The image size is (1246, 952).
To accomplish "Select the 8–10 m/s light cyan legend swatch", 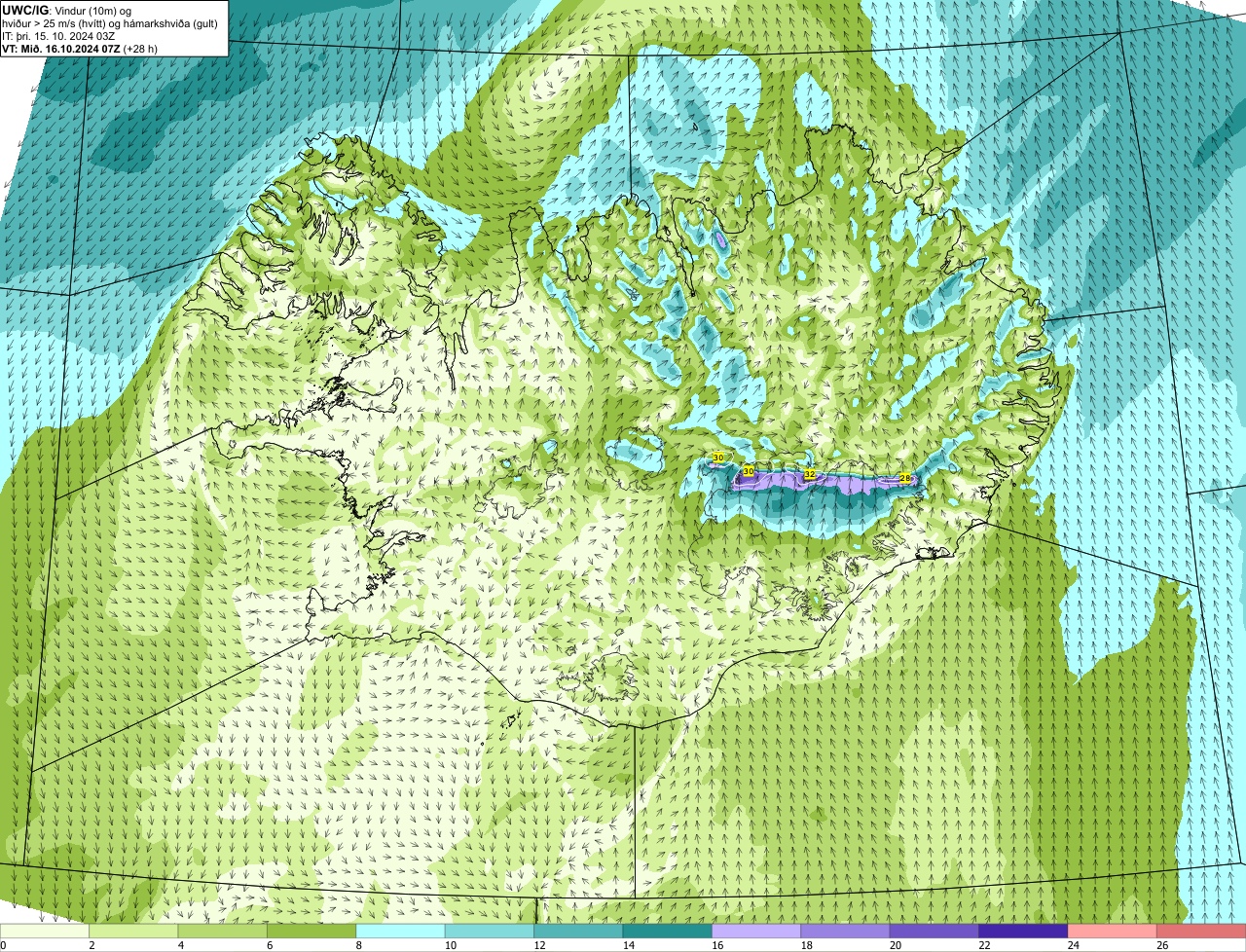I will point(401,931).
